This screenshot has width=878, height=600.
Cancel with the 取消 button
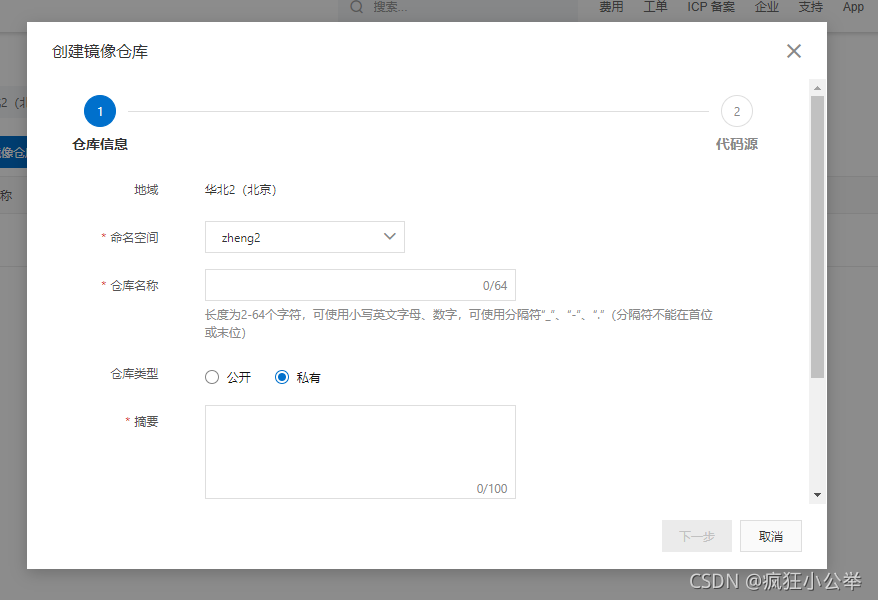[x=770, y=536]
